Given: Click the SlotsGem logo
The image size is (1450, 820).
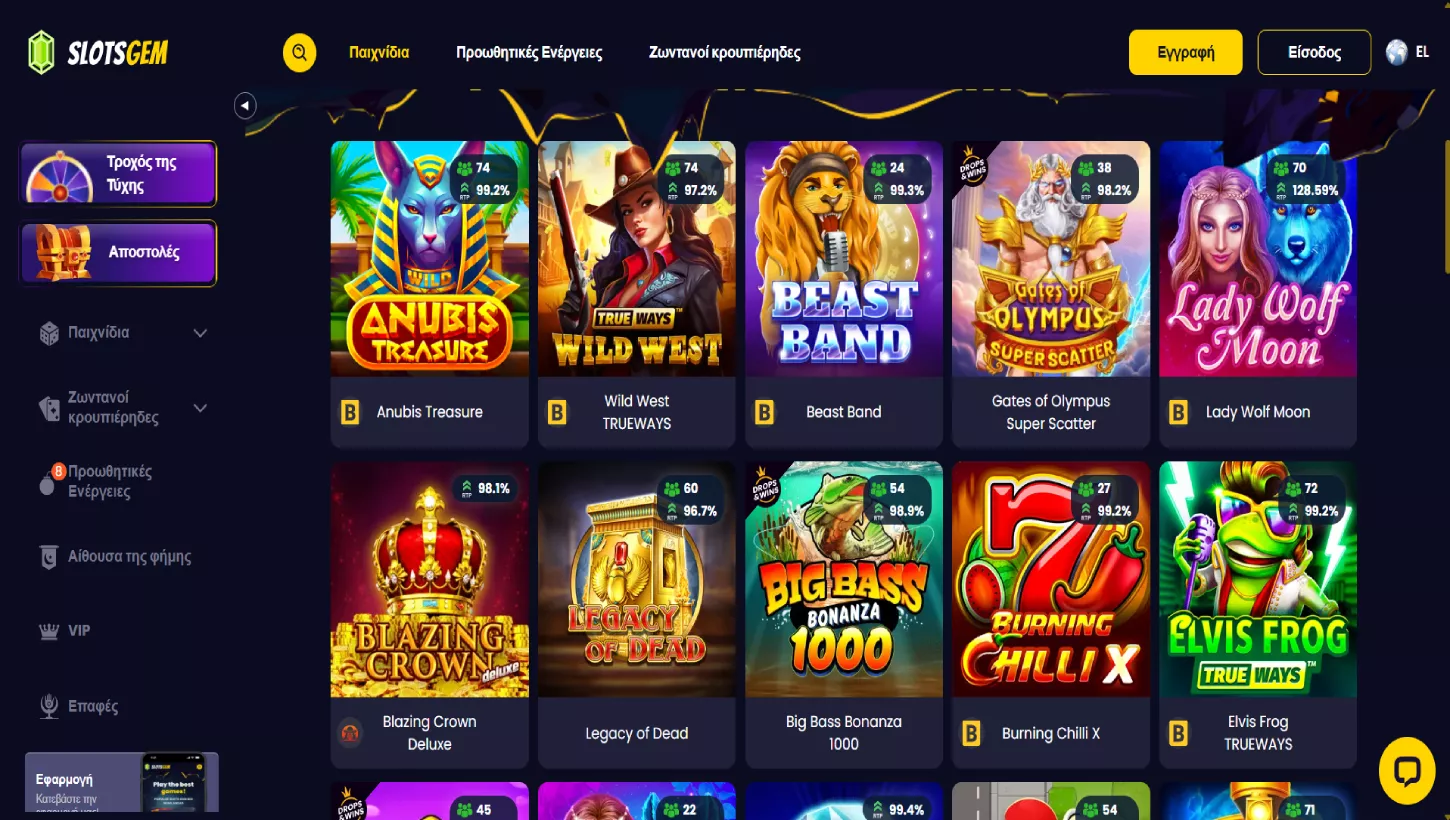Looking at the screenshot, I should pyautogui.click(x=98, y=52).
